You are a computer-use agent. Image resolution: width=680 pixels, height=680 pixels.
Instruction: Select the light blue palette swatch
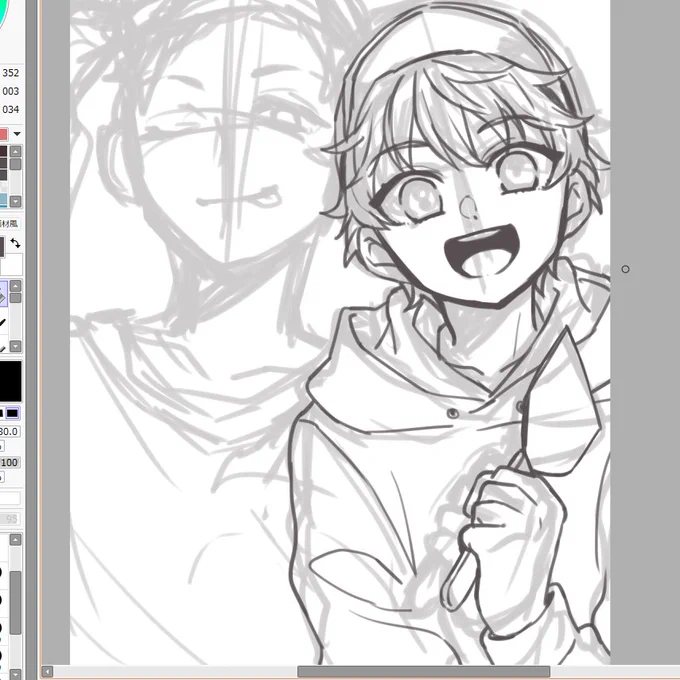click(x=3, y=200)
